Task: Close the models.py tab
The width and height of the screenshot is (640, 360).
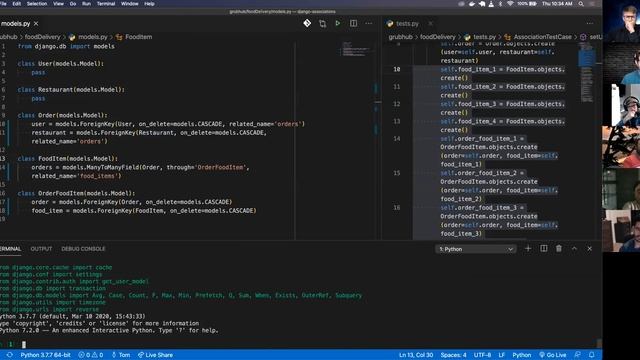Action: (36, 24)
